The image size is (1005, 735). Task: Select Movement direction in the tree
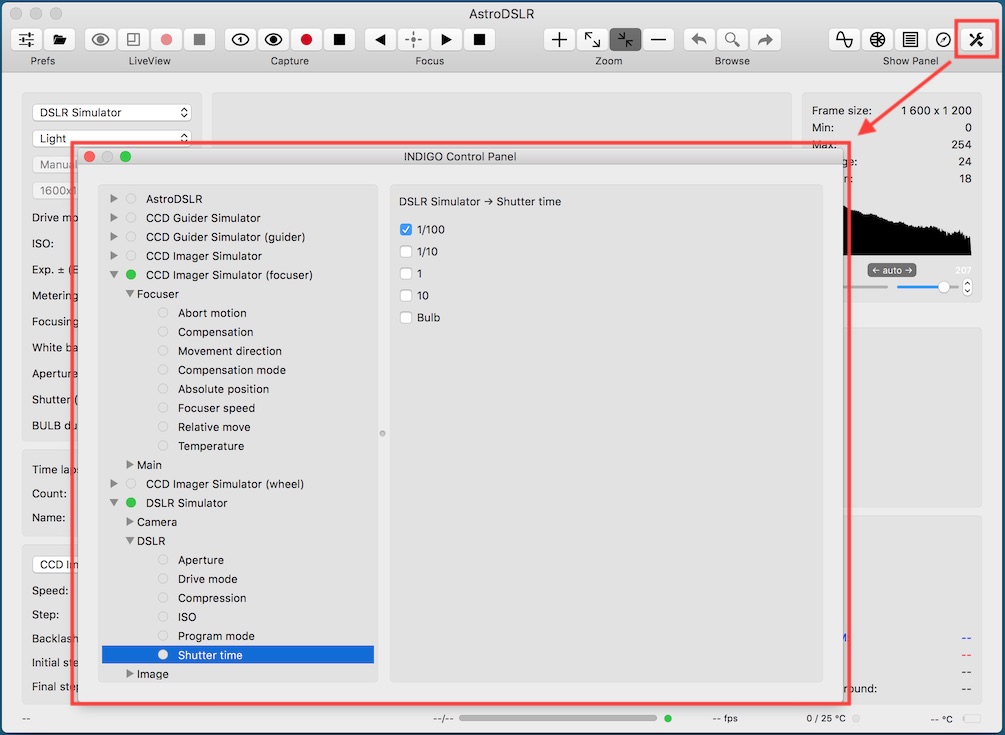point(229,351)
